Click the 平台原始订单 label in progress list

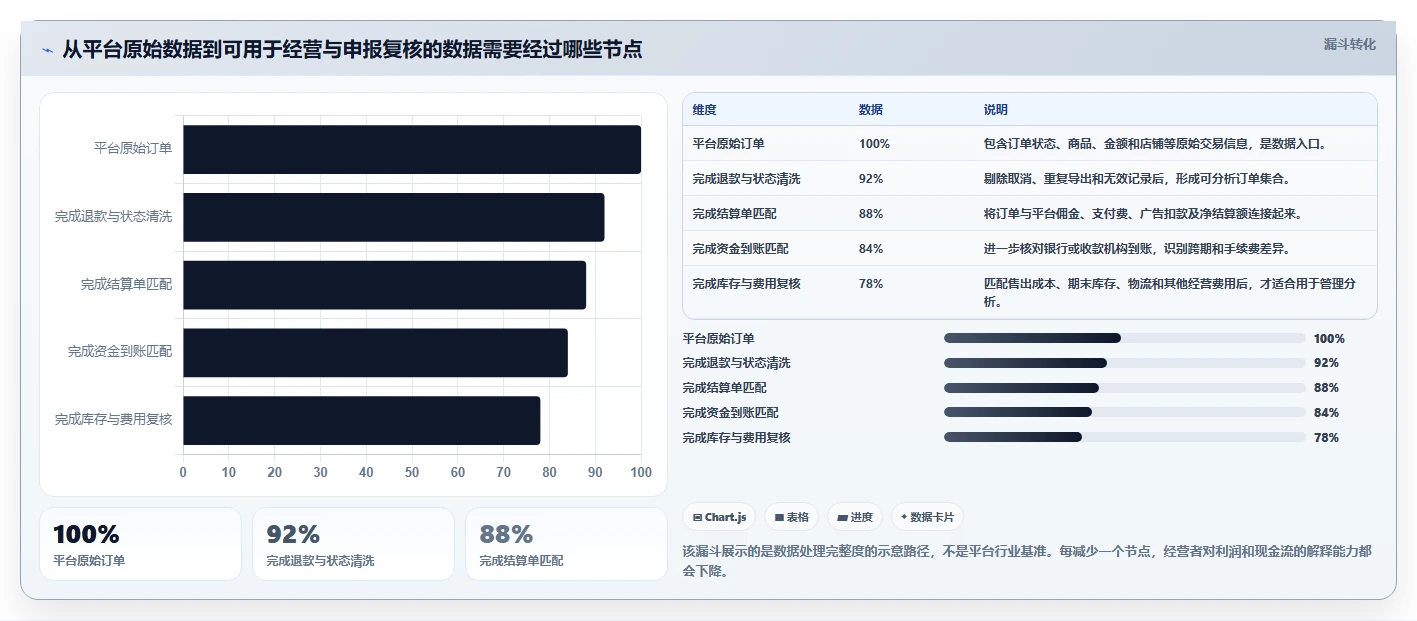[x=719, y=339]
